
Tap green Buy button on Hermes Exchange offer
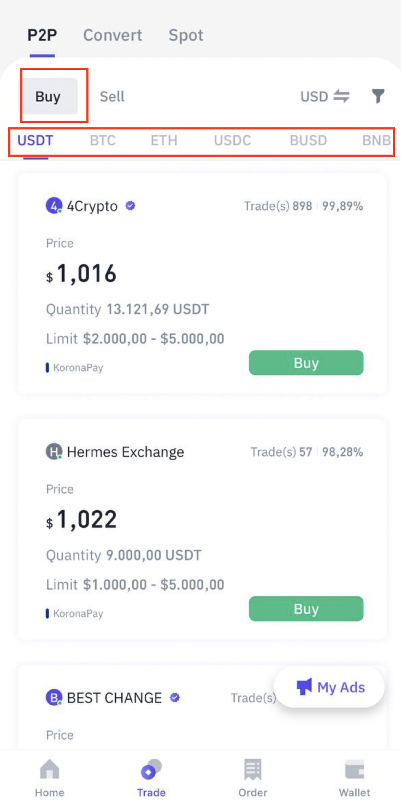(x=306, y=609)
